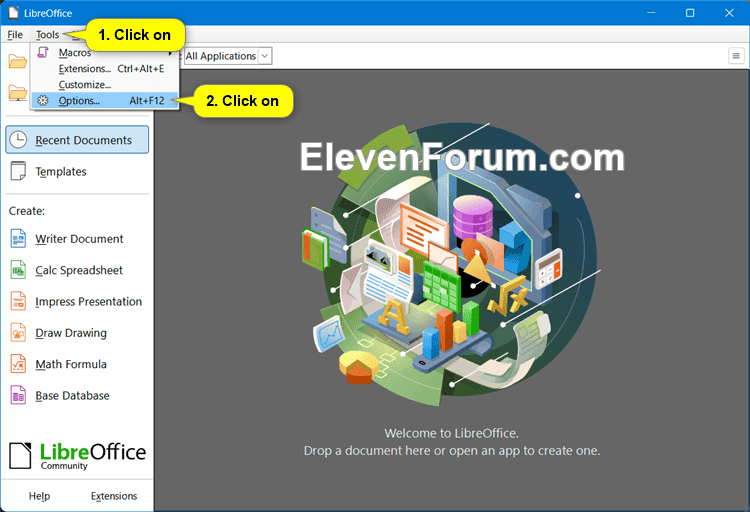Click the Options gear icon
Viewport: 750px width, 512px height.
click(x=43, y=100)
